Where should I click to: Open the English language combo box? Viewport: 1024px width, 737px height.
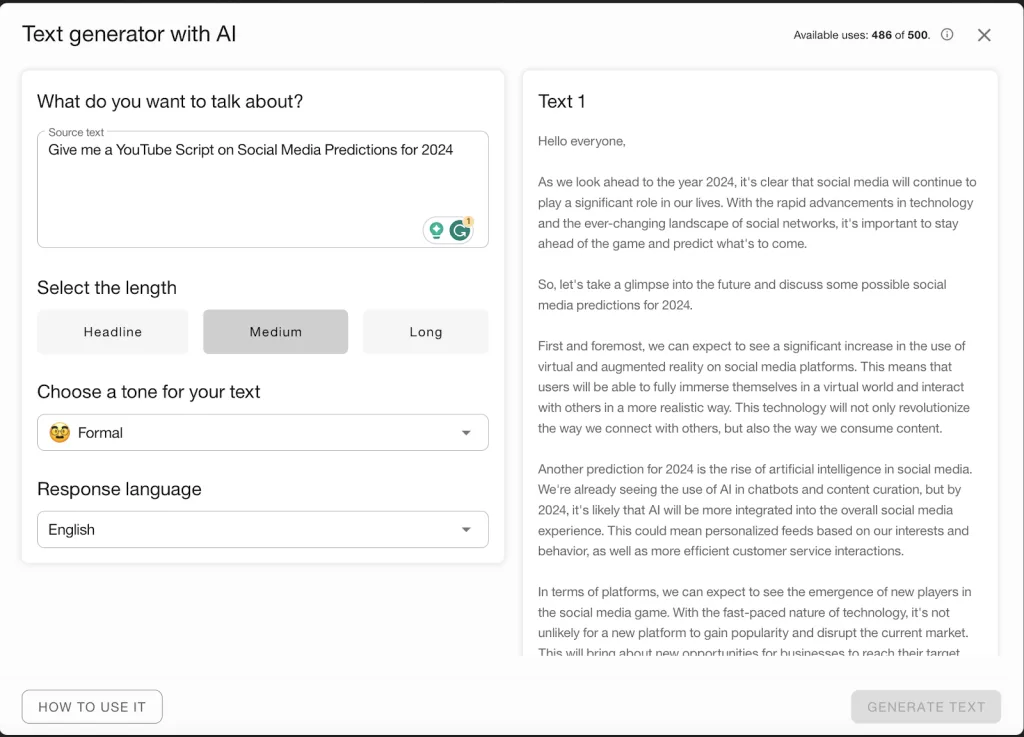[250, 530]
